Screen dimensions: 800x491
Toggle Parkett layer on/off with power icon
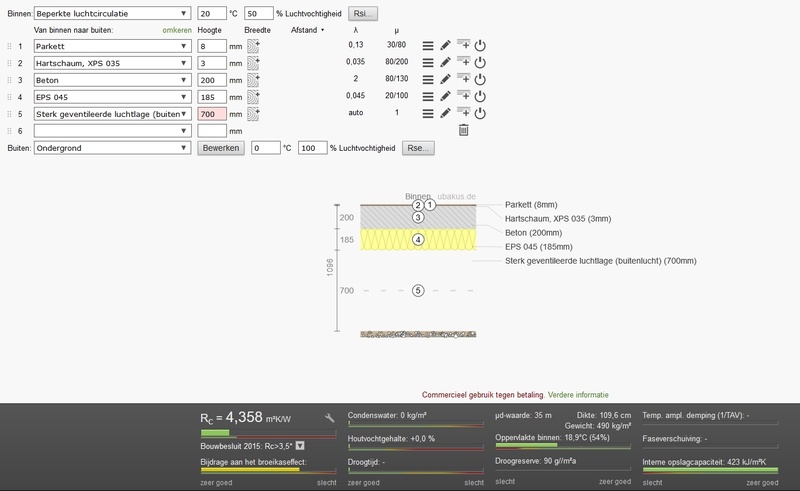pos(480,46)
